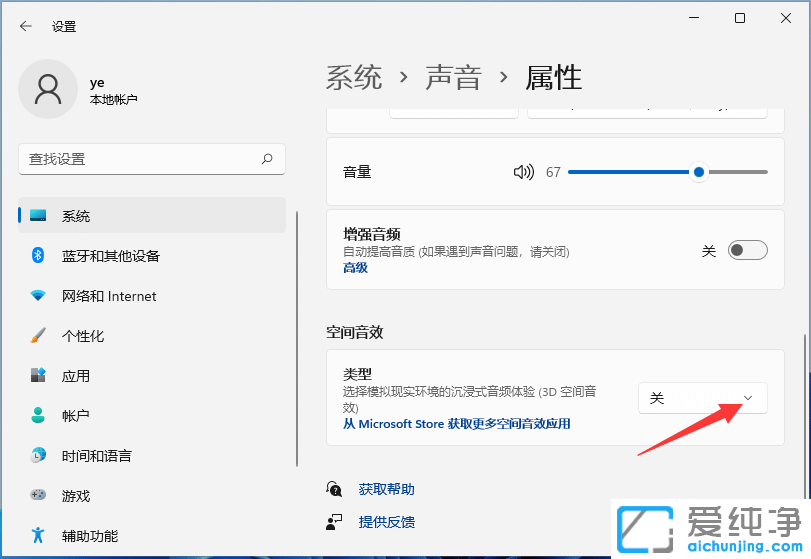Go to 个性化 settings

click(x=152, y=336)
